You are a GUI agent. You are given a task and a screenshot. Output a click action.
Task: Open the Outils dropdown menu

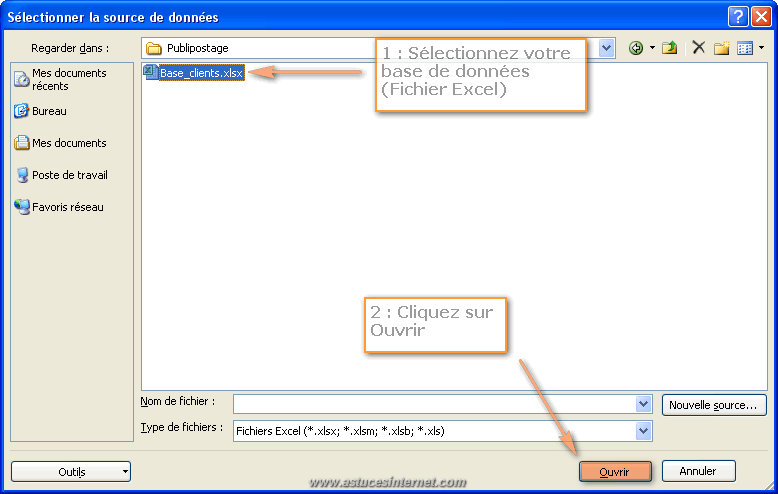tap(71, 472)
